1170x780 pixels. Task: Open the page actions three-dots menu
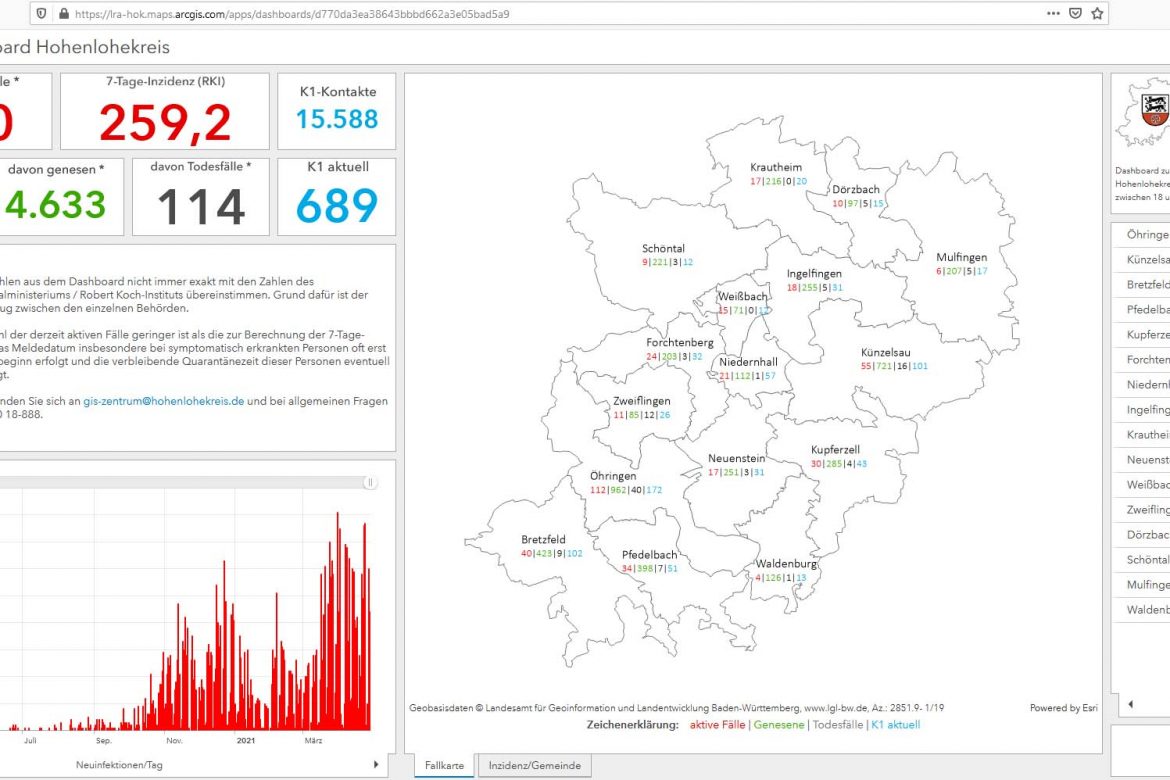click(1053, 14)
